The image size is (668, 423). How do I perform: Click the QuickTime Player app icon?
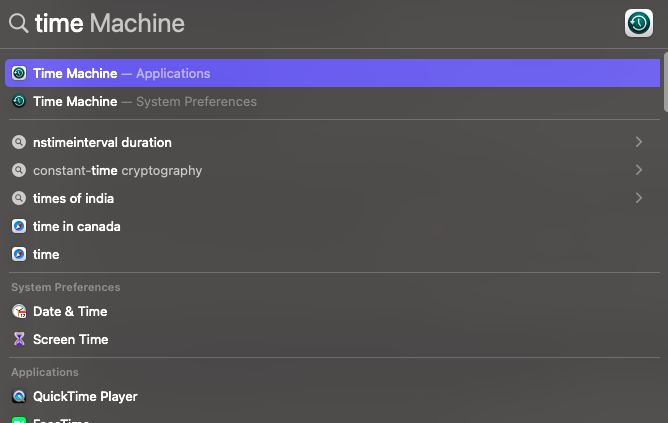coord(19,396)
